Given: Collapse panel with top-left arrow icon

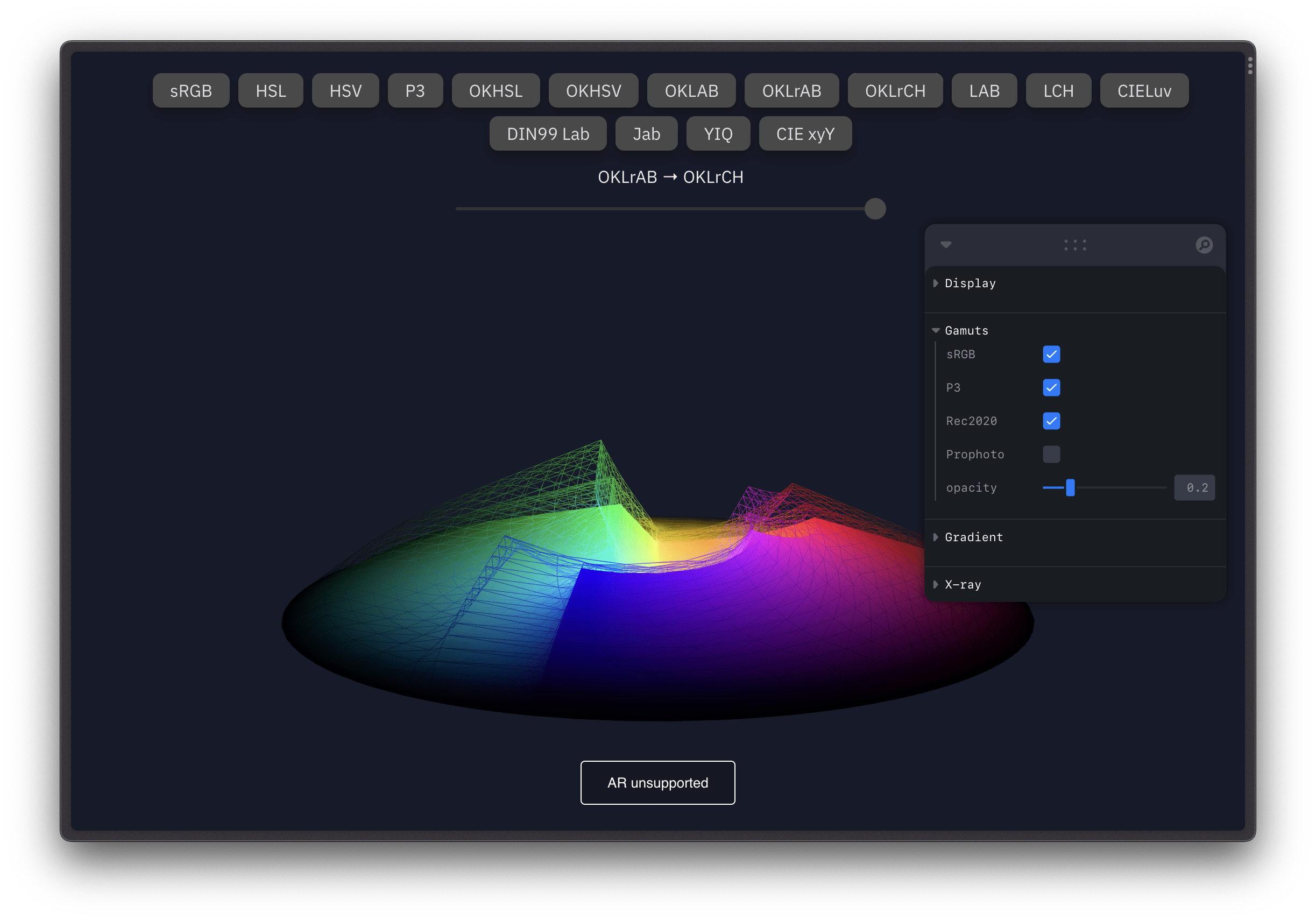Looking at the screenshot, I should 946,245.
